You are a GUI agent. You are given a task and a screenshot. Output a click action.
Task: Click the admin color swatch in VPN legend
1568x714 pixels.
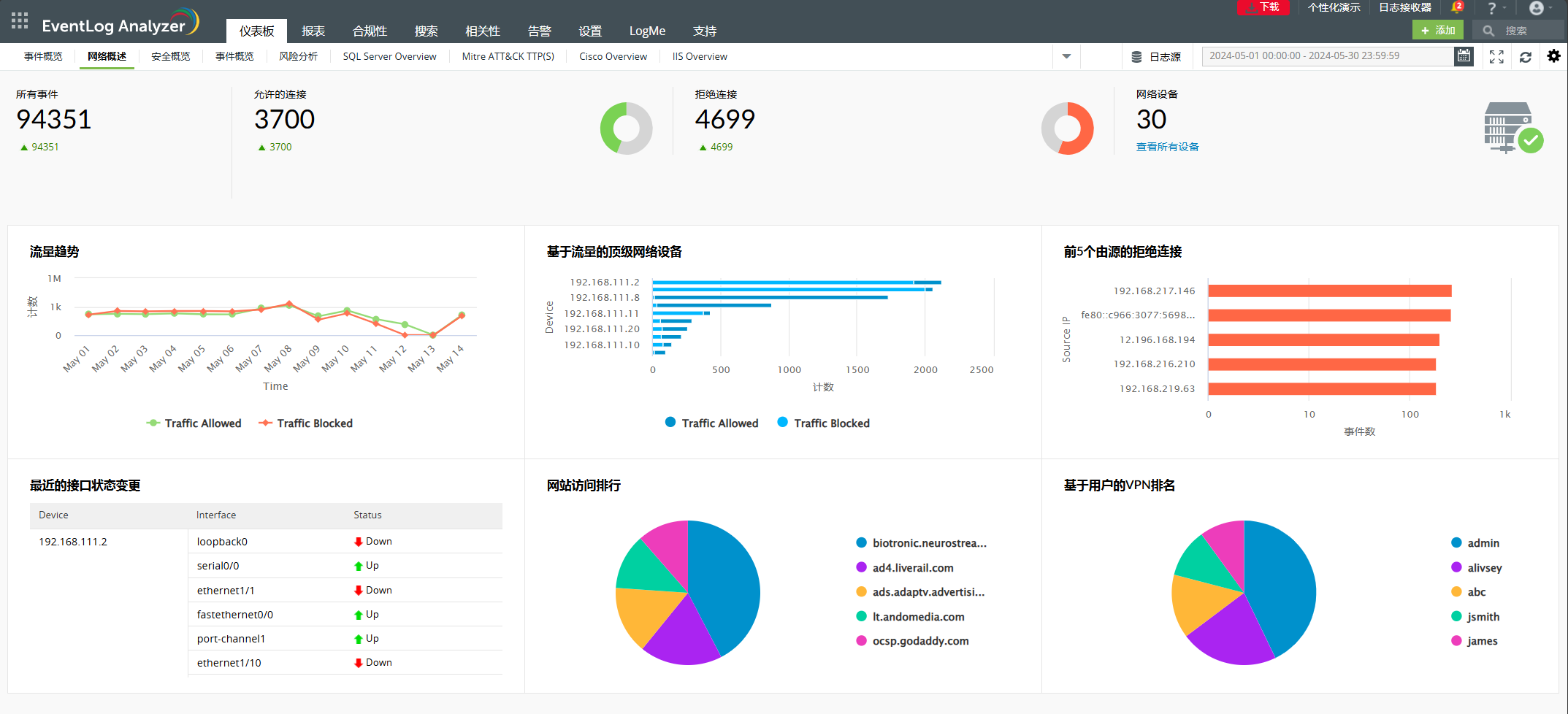pos(1456,543)
